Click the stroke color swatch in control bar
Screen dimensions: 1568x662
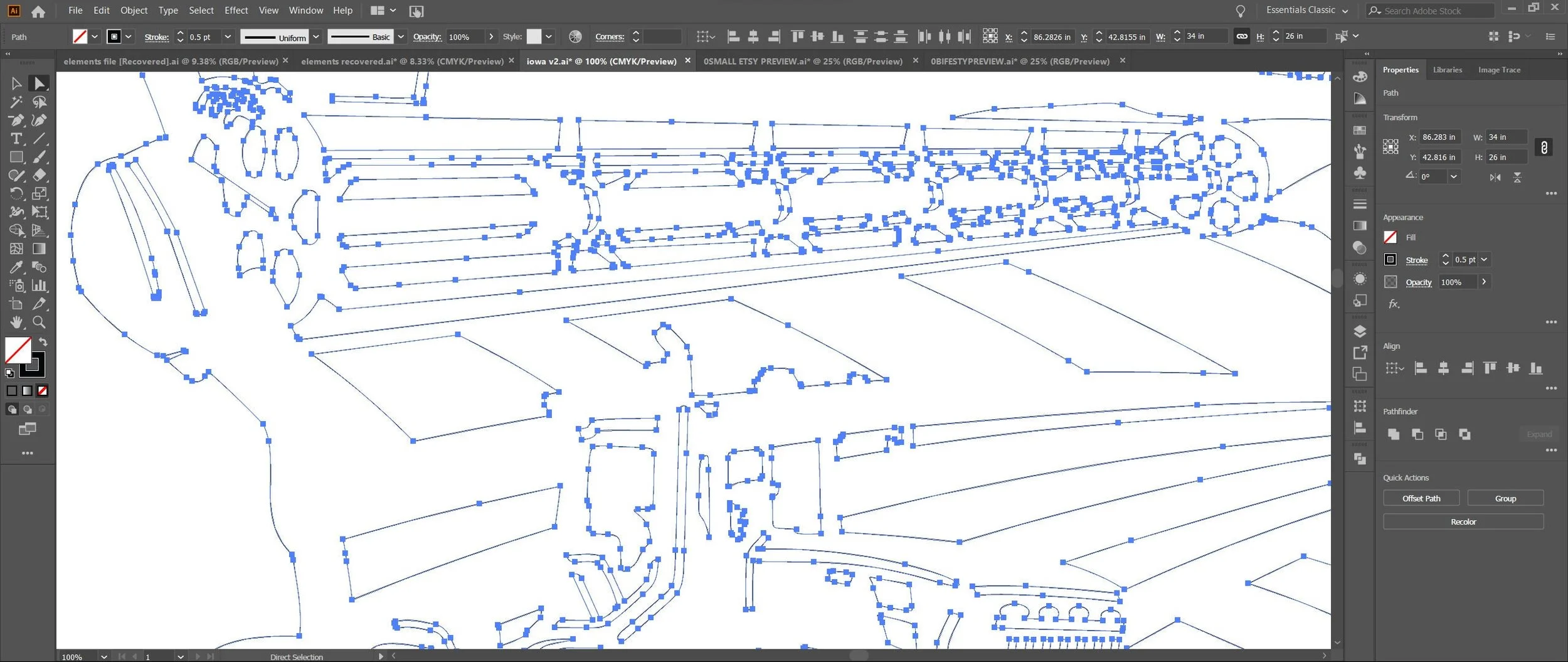click(114, 37)
